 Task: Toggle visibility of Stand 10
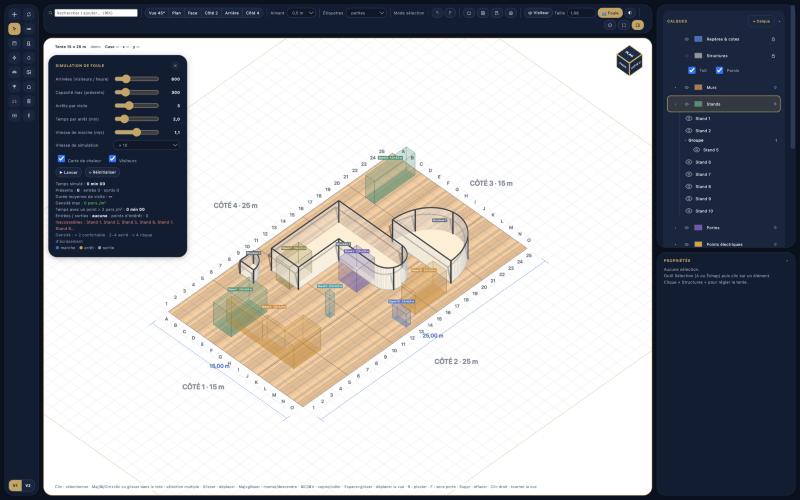tap(688, 211)
